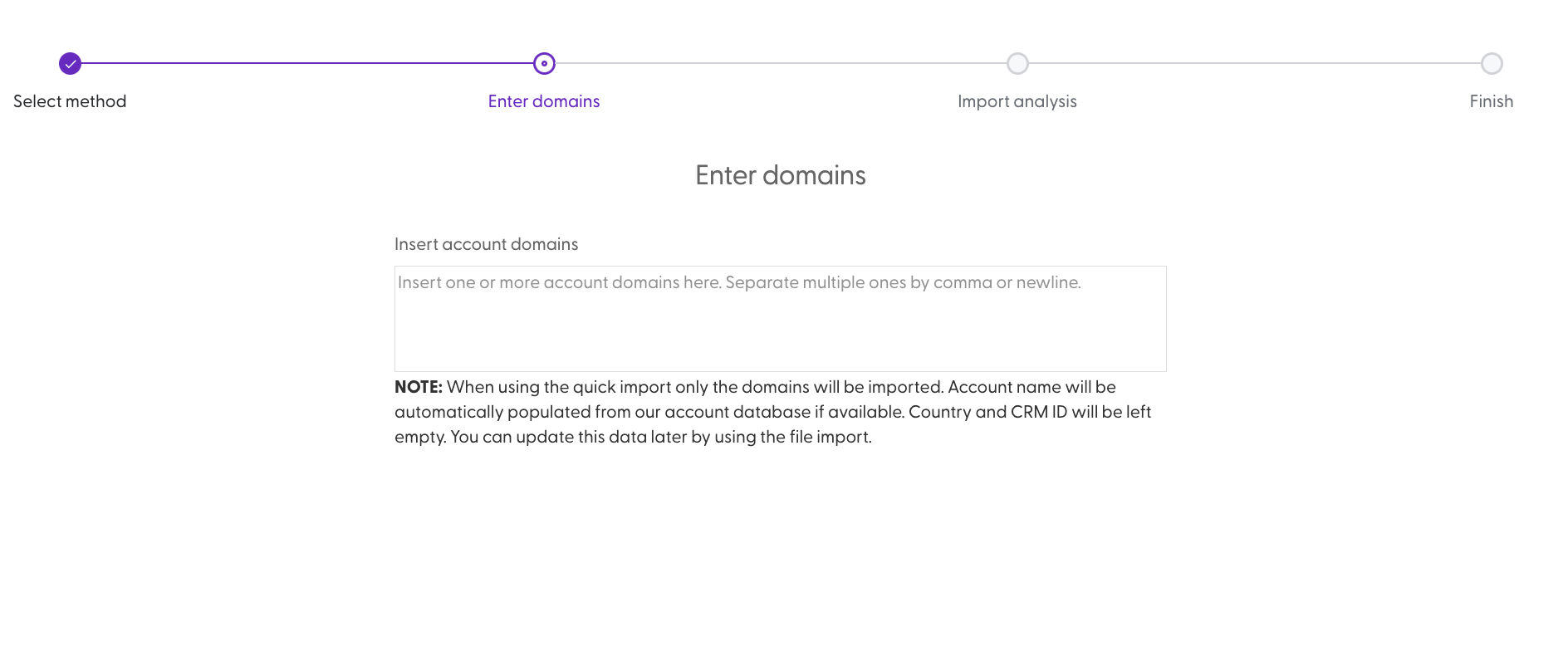Click the Finish step circle
This screenshot has width=1568, height=656.
point(1492,63)
